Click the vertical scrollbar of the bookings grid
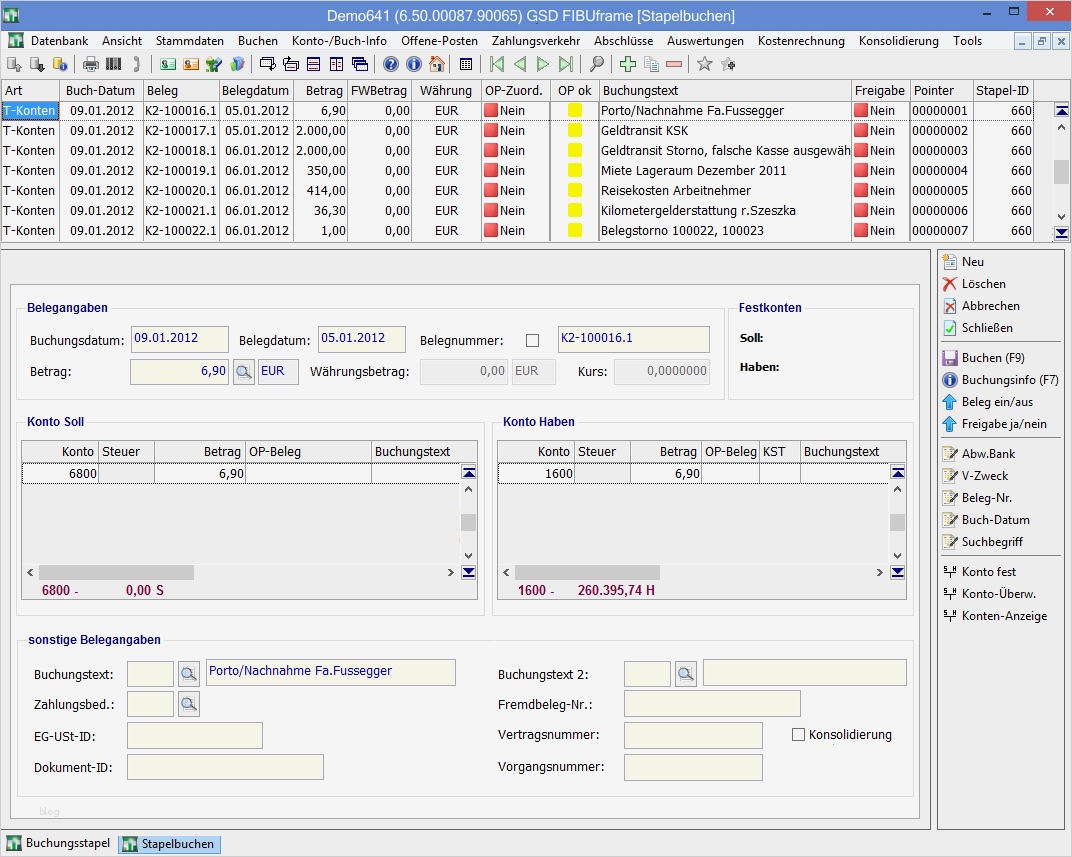This screenshot has width=1072, height=857. [1061, 170]
